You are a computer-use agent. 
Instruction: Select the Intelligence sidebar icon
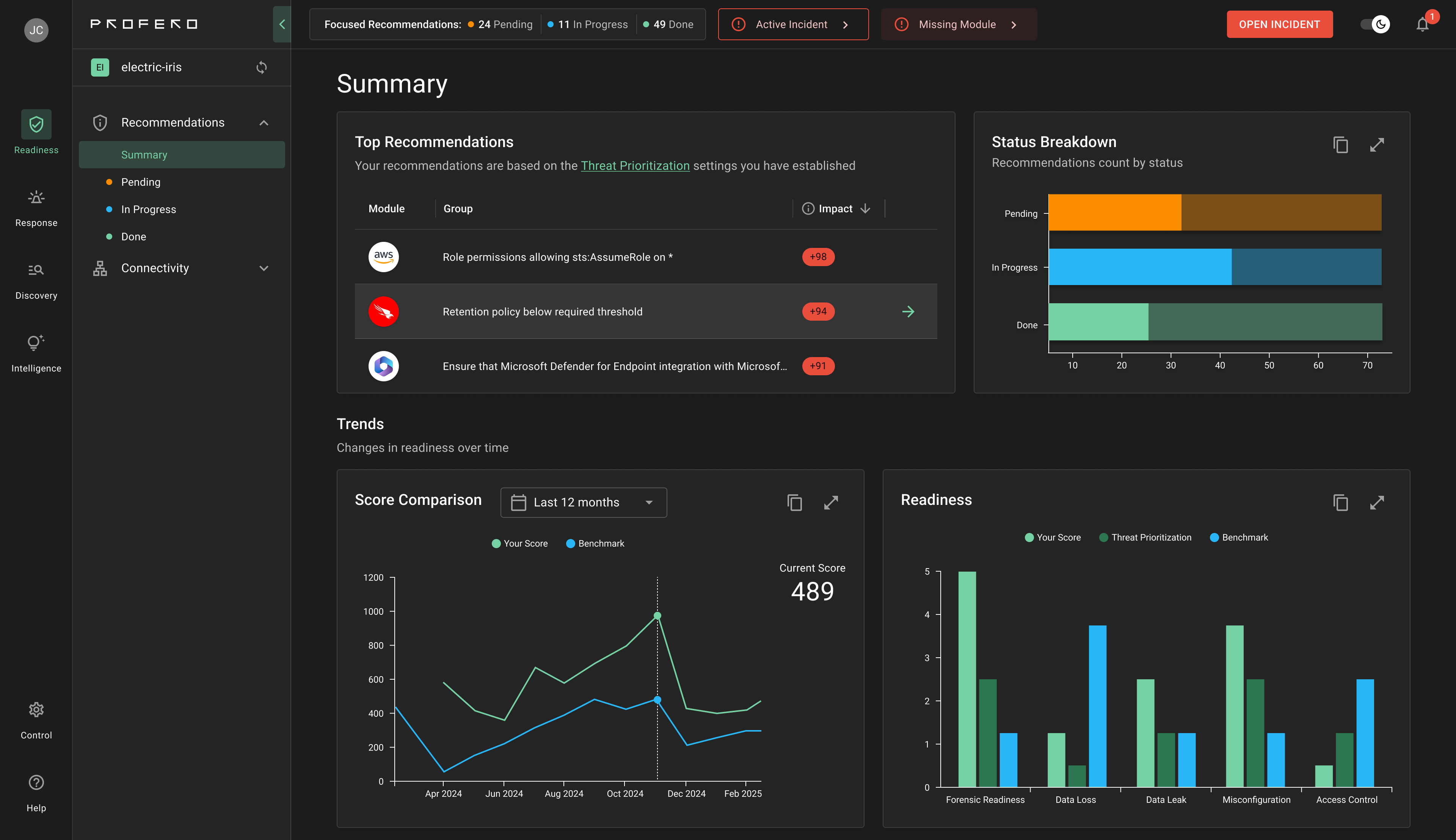pos(36,351)
